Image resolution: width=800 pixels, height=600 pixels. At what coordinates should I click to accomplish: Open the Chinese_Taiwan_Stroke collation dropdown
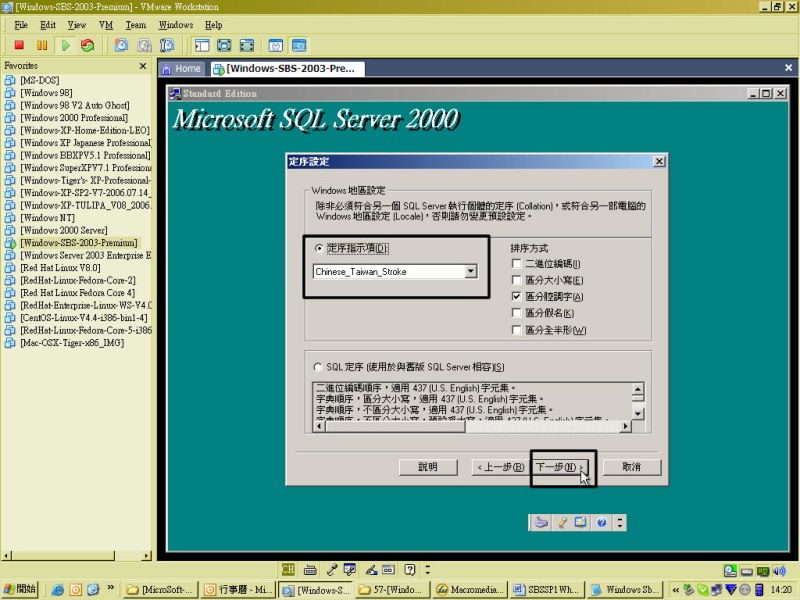pos(471,271)
